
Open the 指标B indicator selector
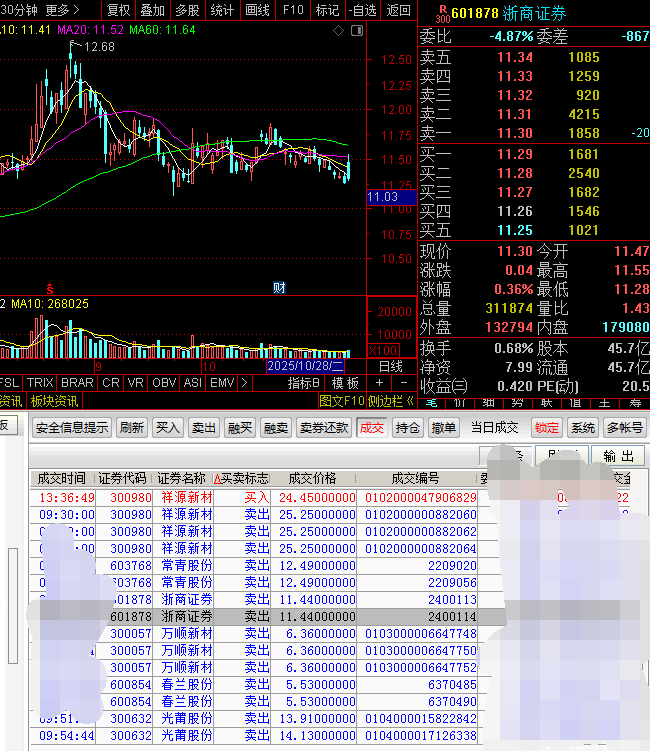point(303,383)
